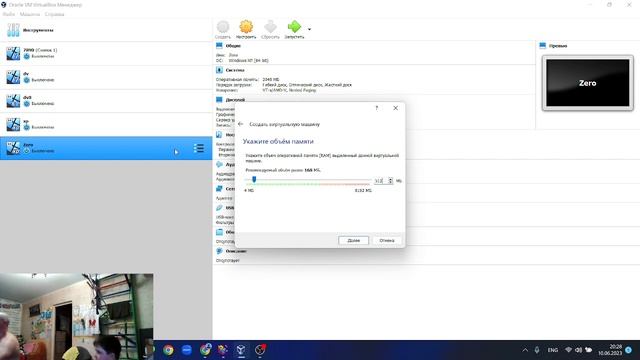Click the Превью panel icon
The height and width of the screenshot is (360, 640).
click(542, 46)
